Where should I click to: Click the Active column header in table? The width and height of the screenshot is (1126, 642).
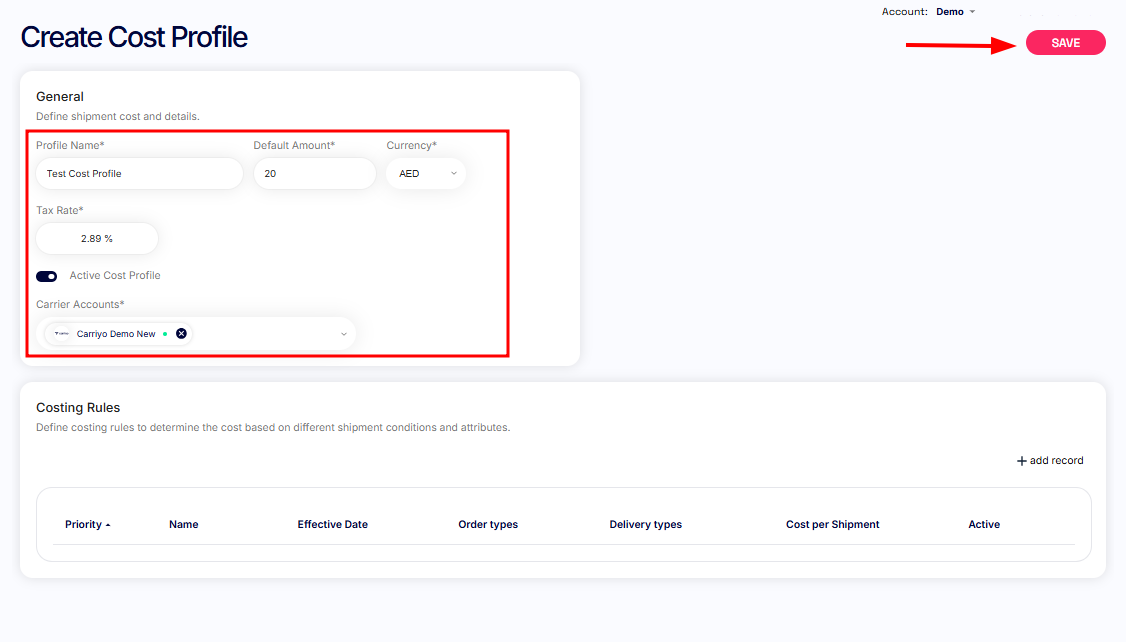[x=983, y=525]
